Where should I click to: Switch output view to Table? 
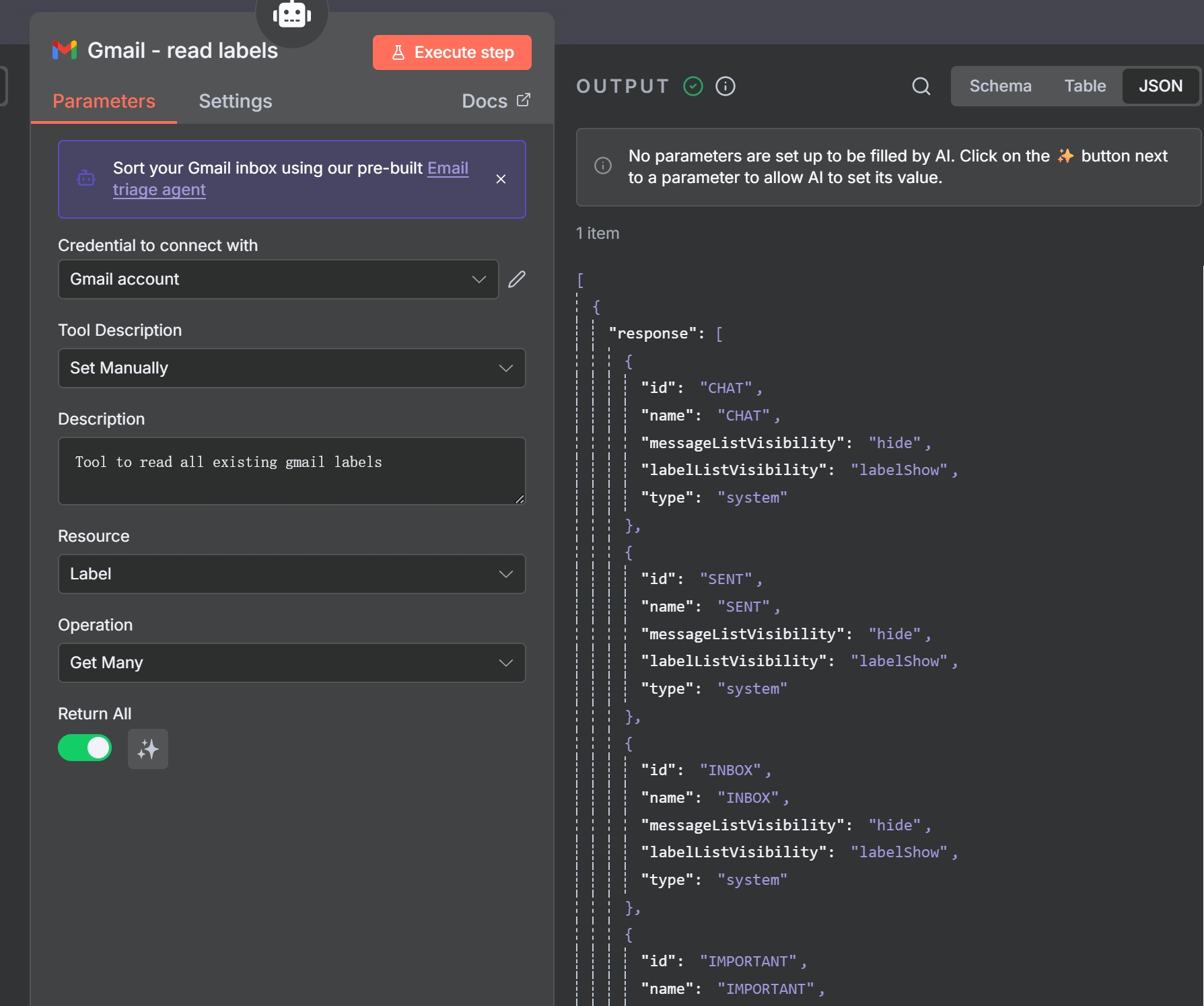1084,86
